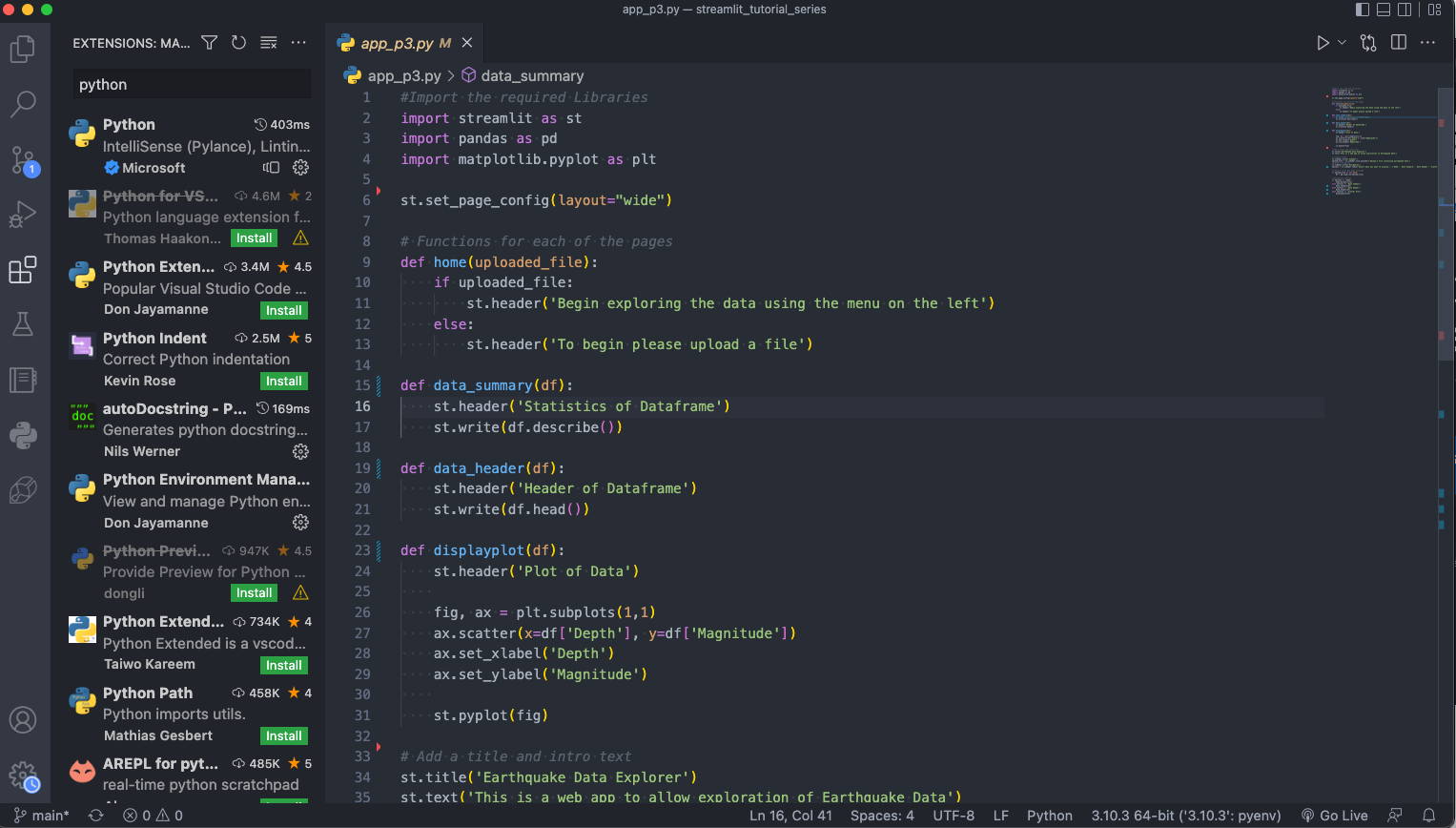This screenshot has height=828, width=1456.
Task: Open the notifications bell
Action: [1429, 816]
